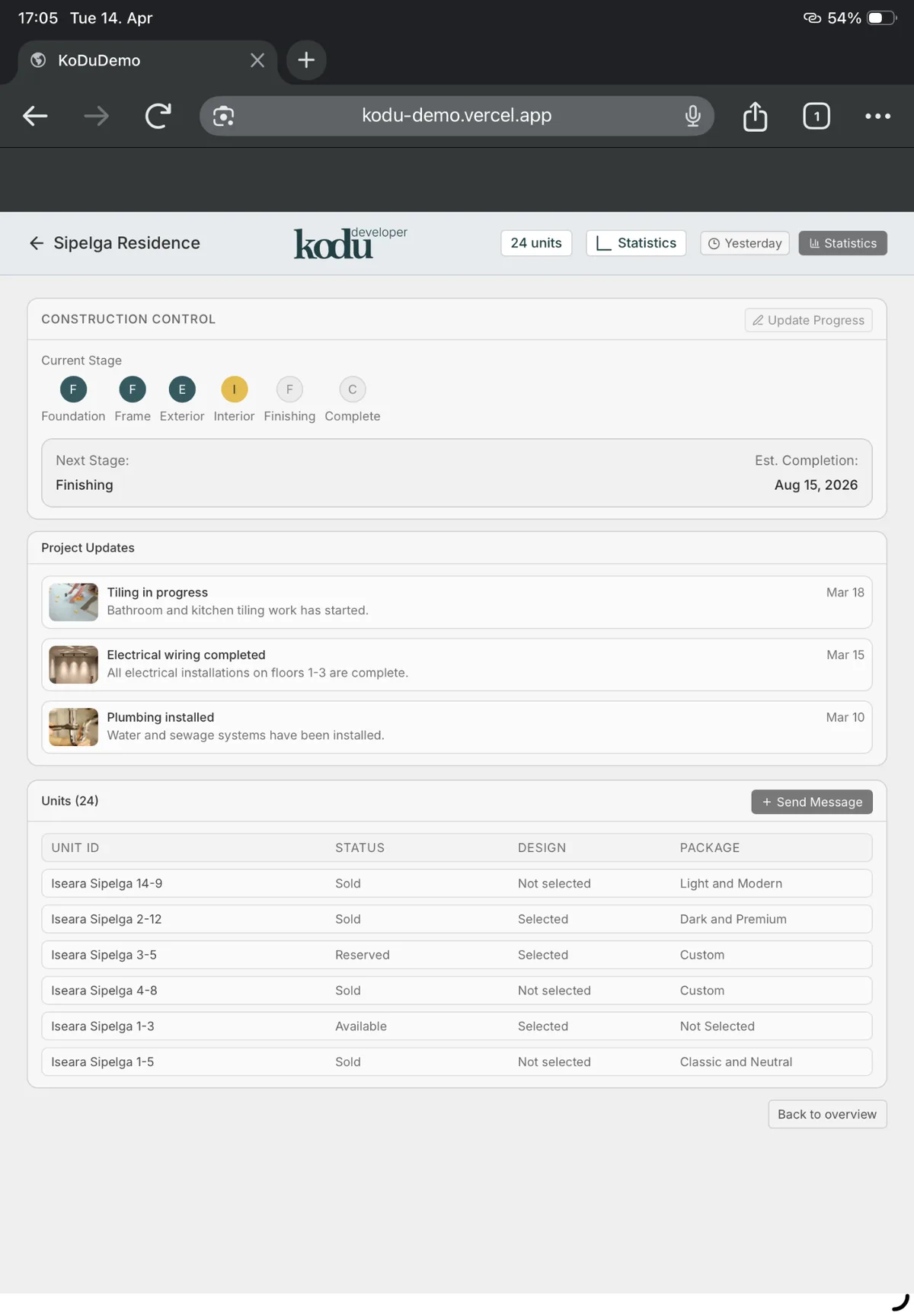
Task: Select the Finishing stage circle
Action: point(289,389)
